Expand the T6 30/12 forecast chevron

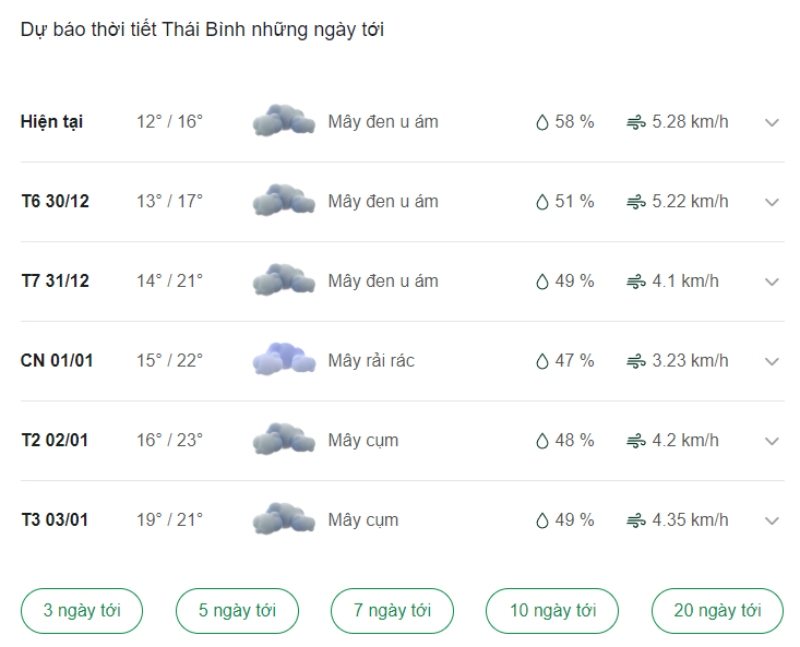click(x=772, y=202)
